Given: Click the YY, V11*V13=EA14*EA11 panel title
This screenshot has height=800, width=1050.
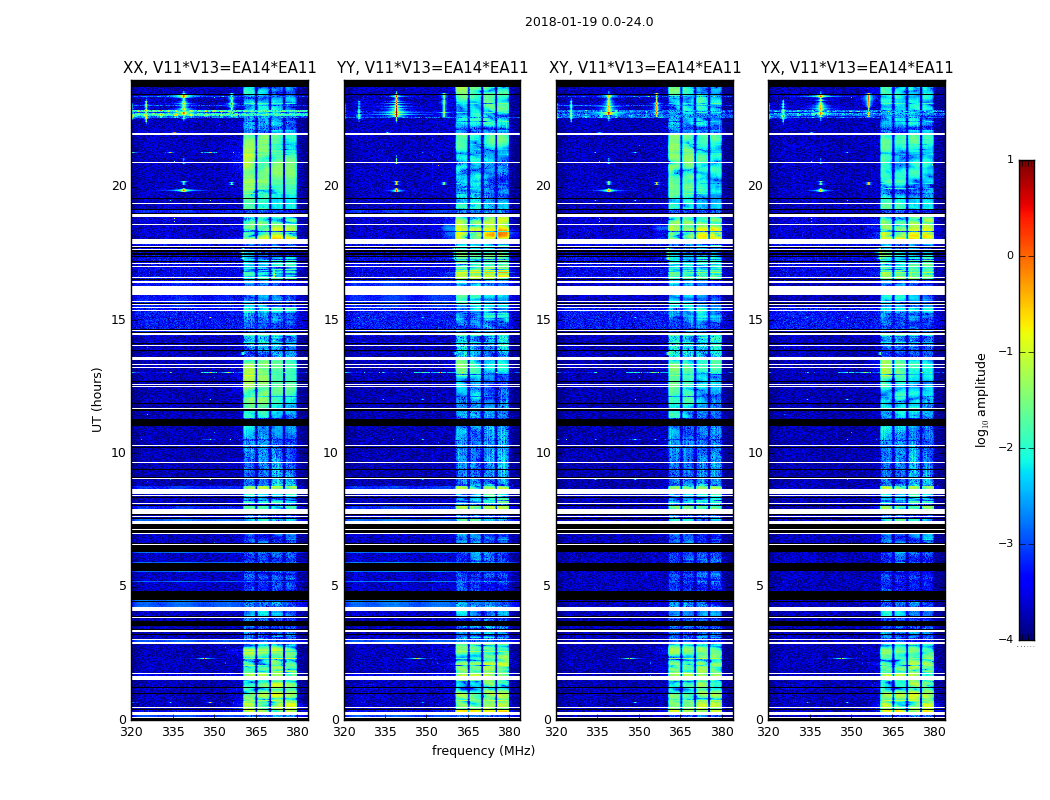Looking at the screenshot, I should coord(433,68).
